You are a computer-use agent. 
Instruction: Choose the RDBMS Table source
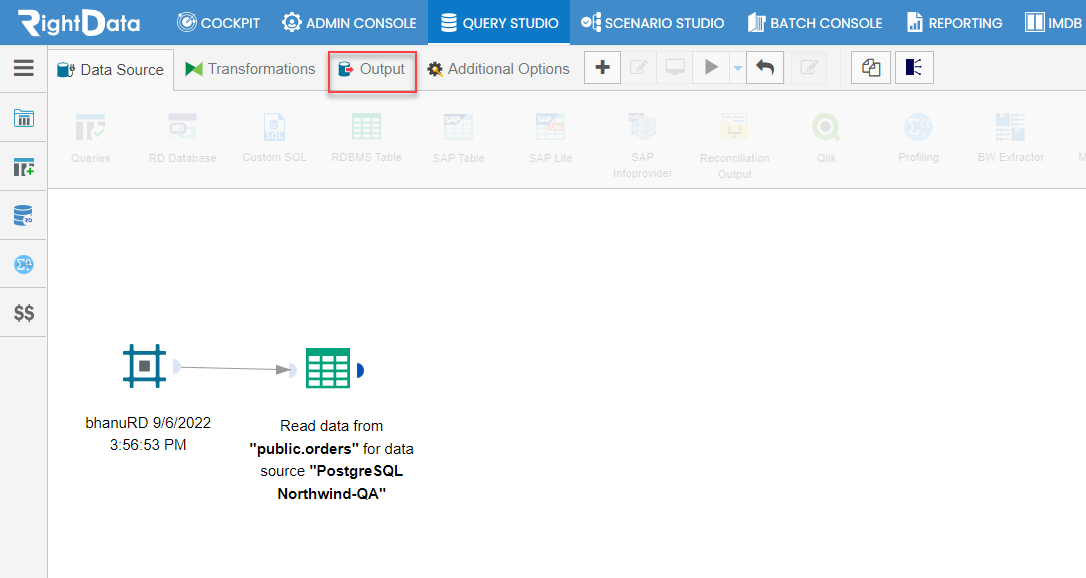pos(366,138)
